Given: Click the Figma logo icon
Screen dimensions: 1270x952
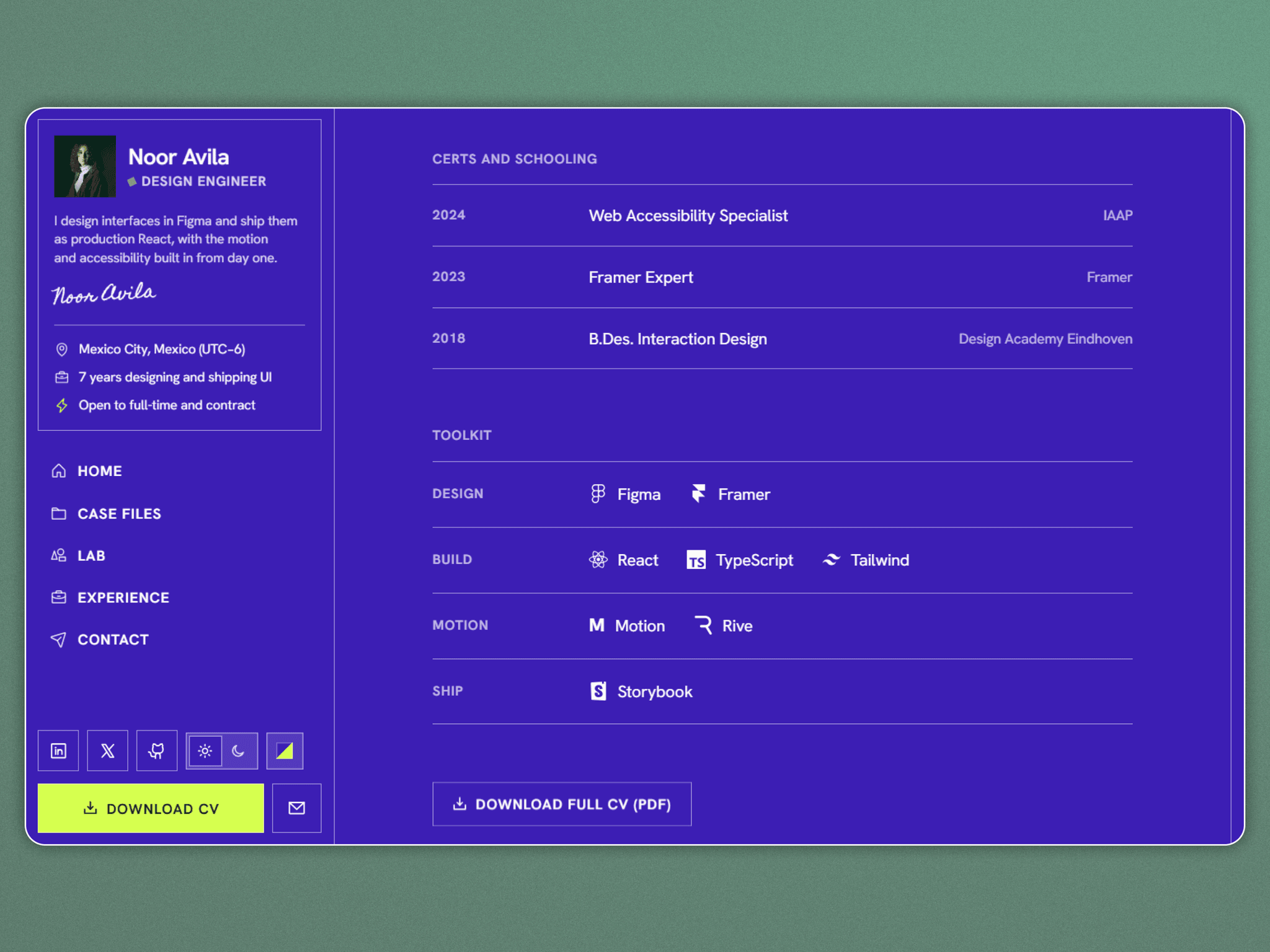Looking at the screenshot, I should 598,494.
